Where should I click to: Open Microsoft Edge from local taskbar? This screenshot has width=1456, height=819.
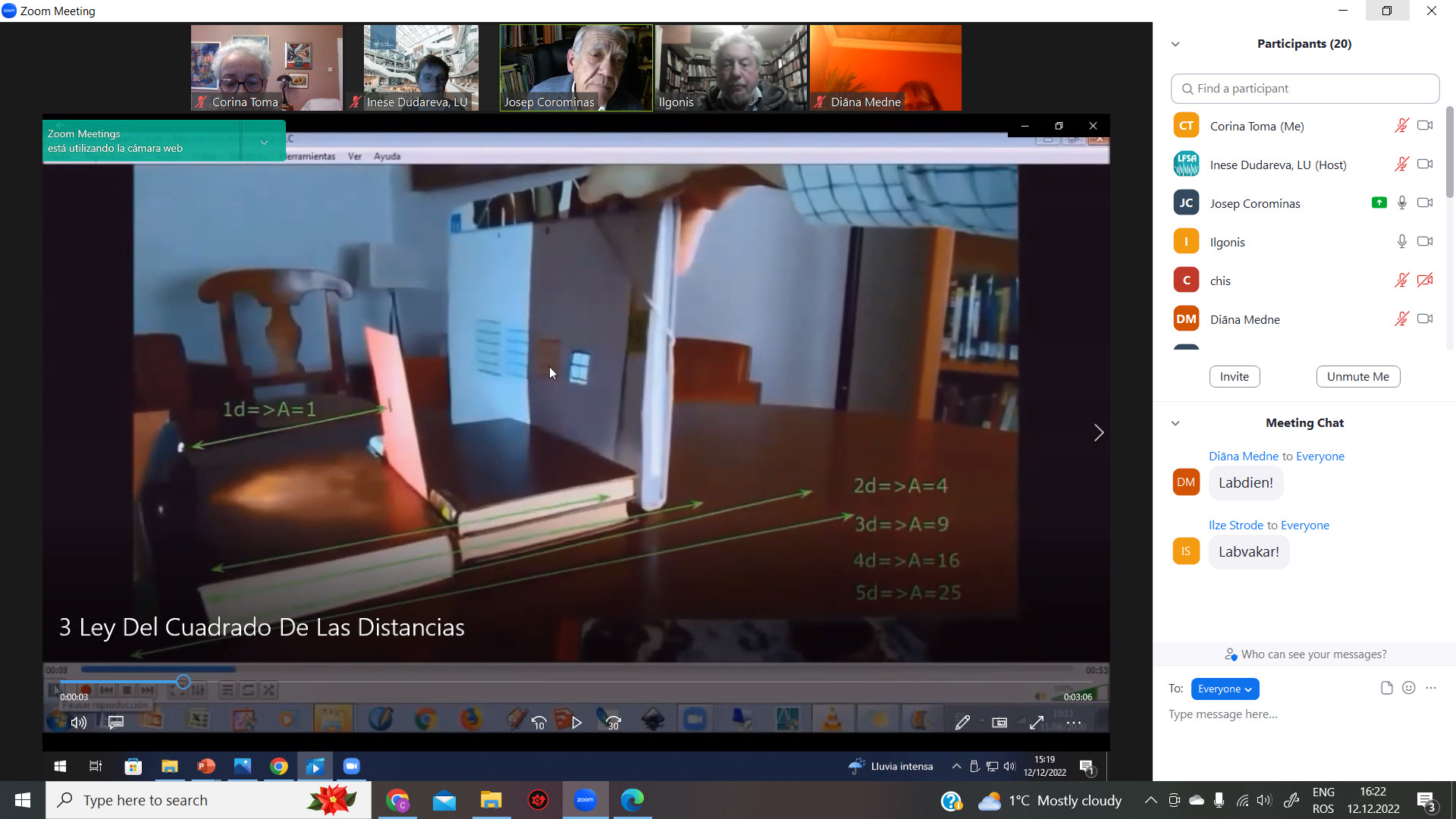pyautogui.click(x=632, y=800)
